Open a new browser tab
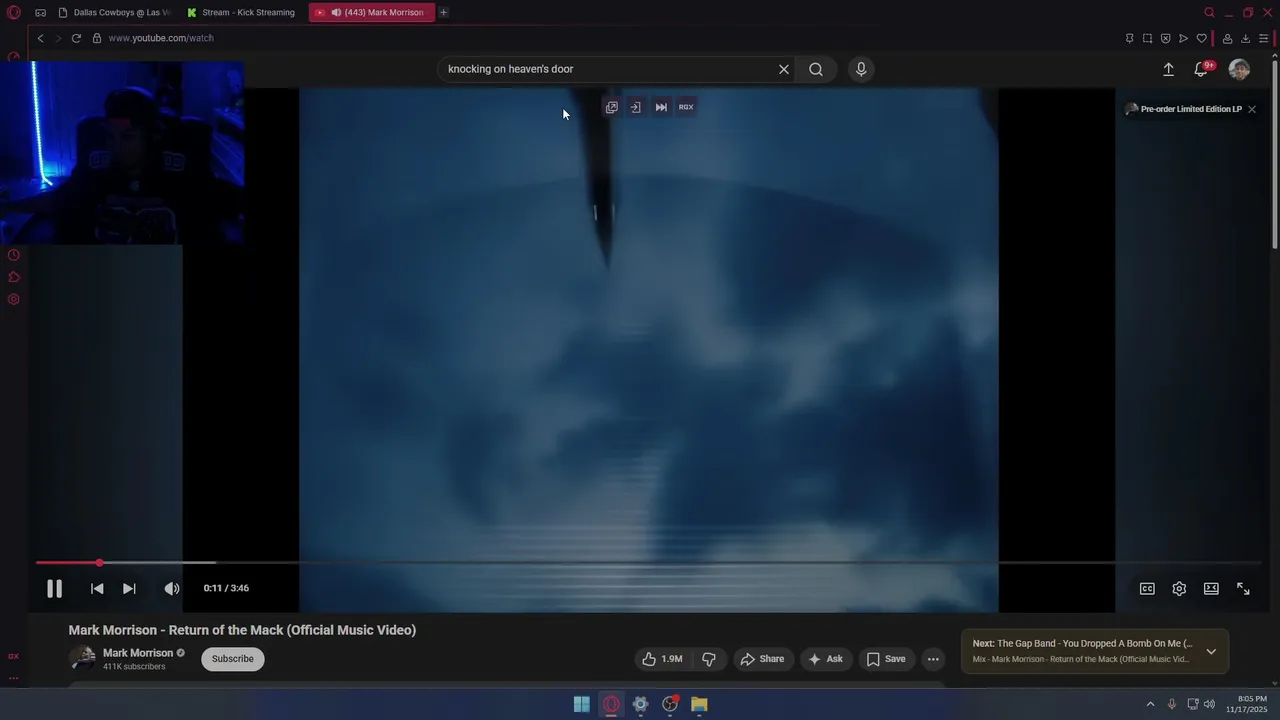 [x=443, y=12]
